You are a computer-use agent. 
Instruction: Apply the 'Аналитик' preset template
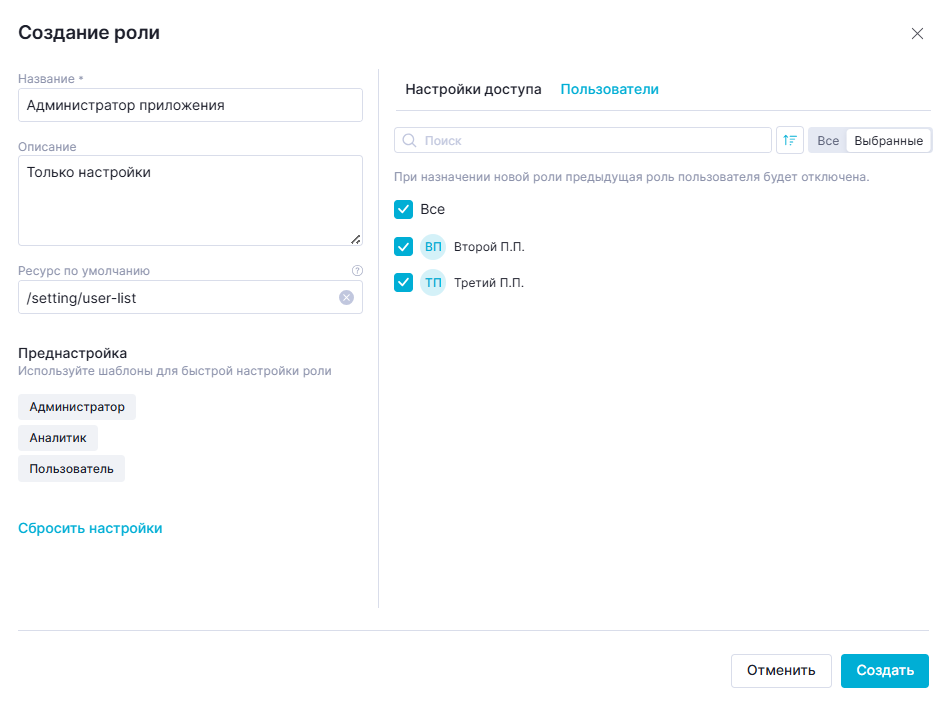(x=58, y=437)
